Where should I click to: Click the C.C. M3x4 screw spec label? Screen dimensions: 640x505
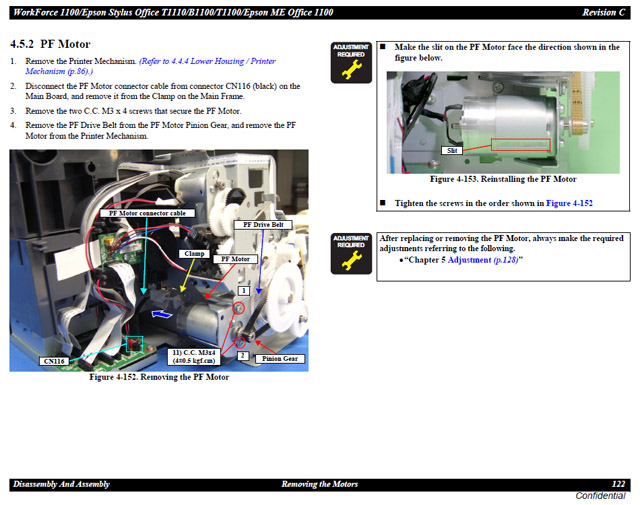point(194,357)
